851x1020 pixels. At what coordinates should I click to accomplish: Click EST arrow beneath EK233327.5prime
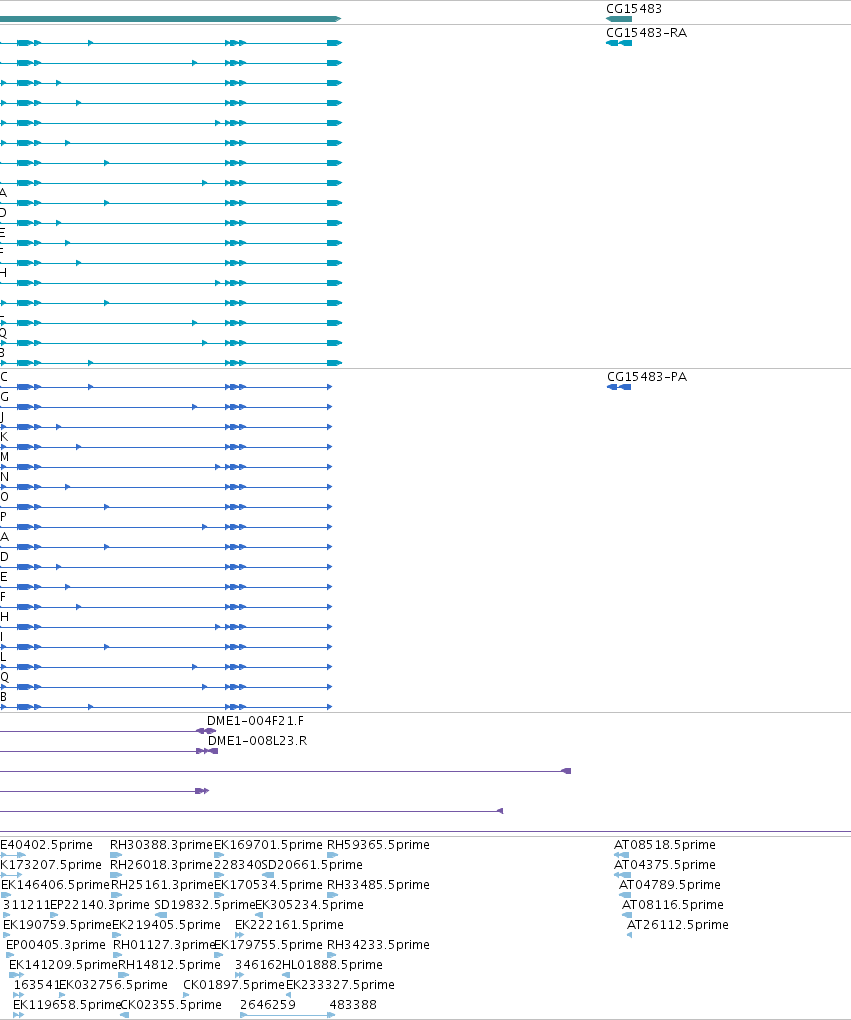(289, 995)
